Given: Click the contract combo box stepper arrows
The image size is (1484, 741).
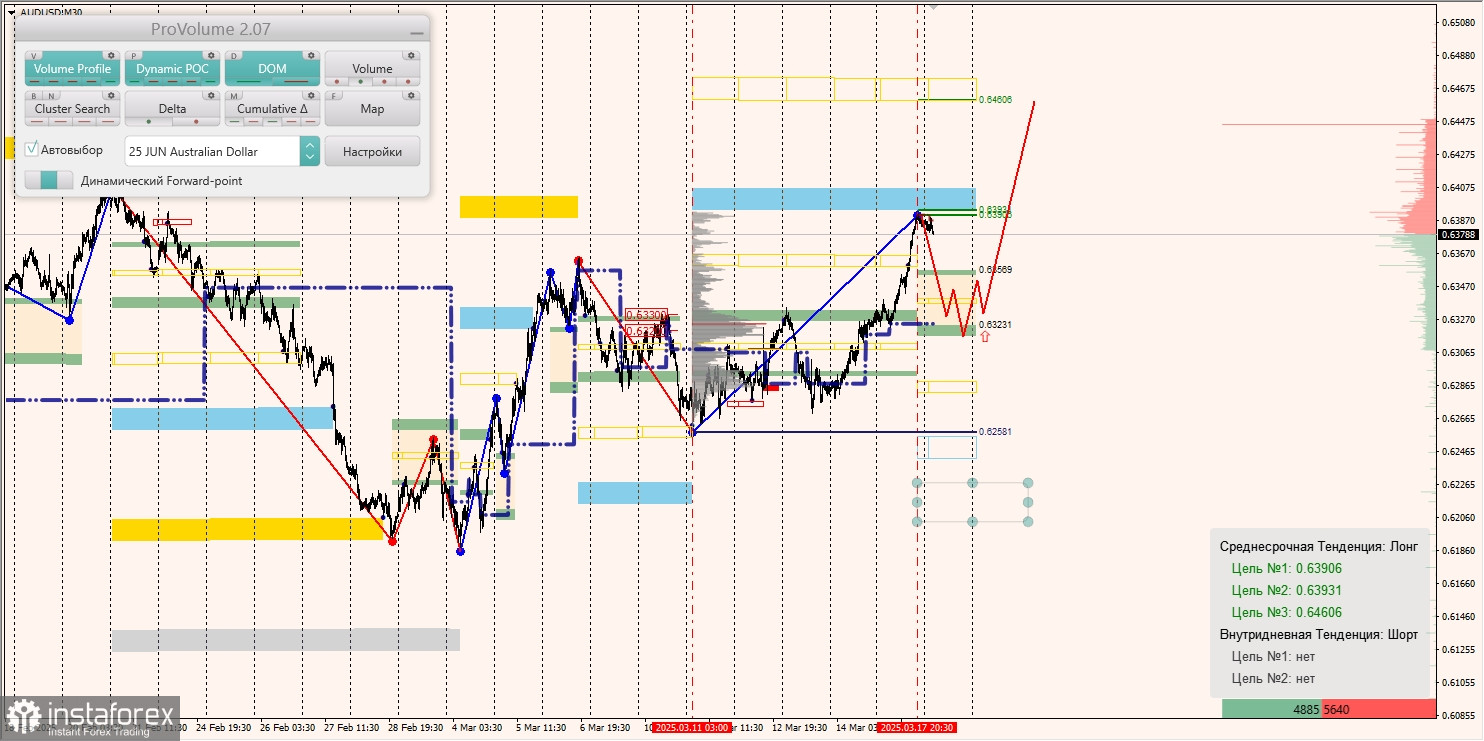Looking at the screenshot, I should point(310,151).
